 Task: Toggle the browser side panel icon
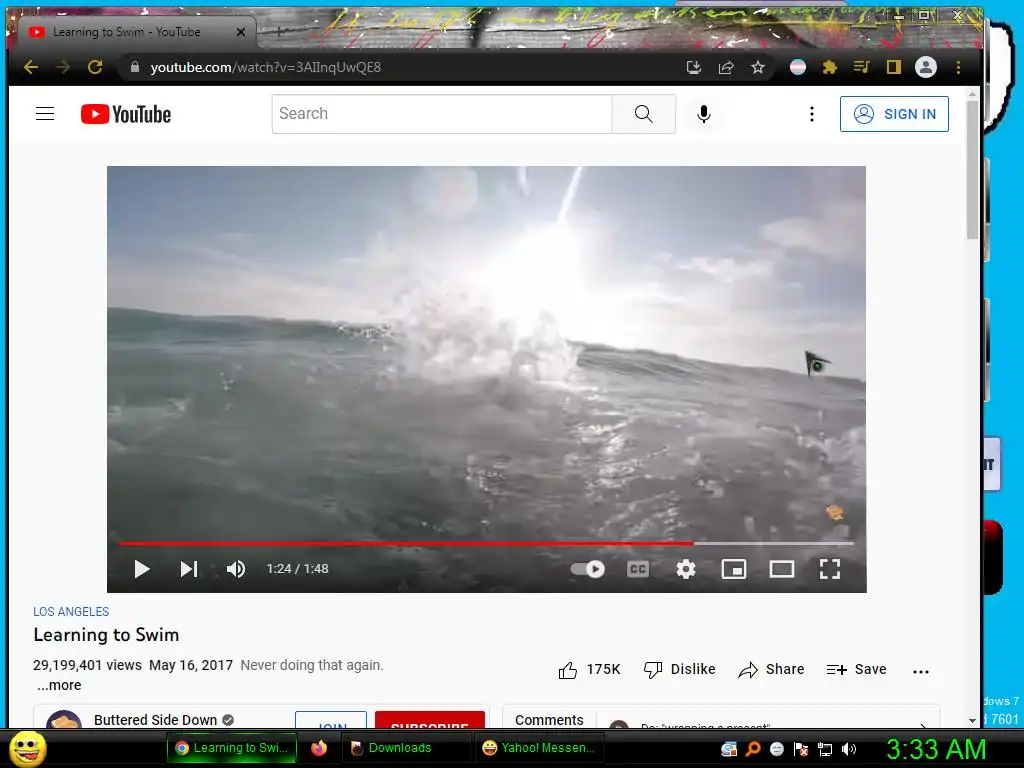pyautogui.click(x=893, y=67)
